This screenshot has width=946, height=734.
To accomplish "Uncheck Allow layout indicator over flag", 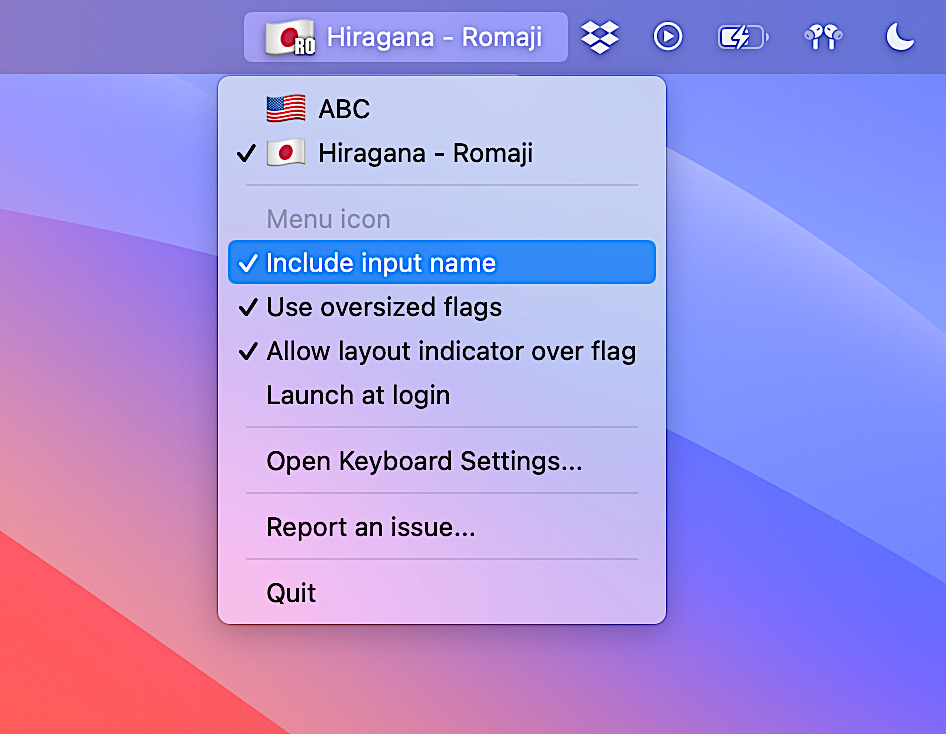I will tap(451, 351).
